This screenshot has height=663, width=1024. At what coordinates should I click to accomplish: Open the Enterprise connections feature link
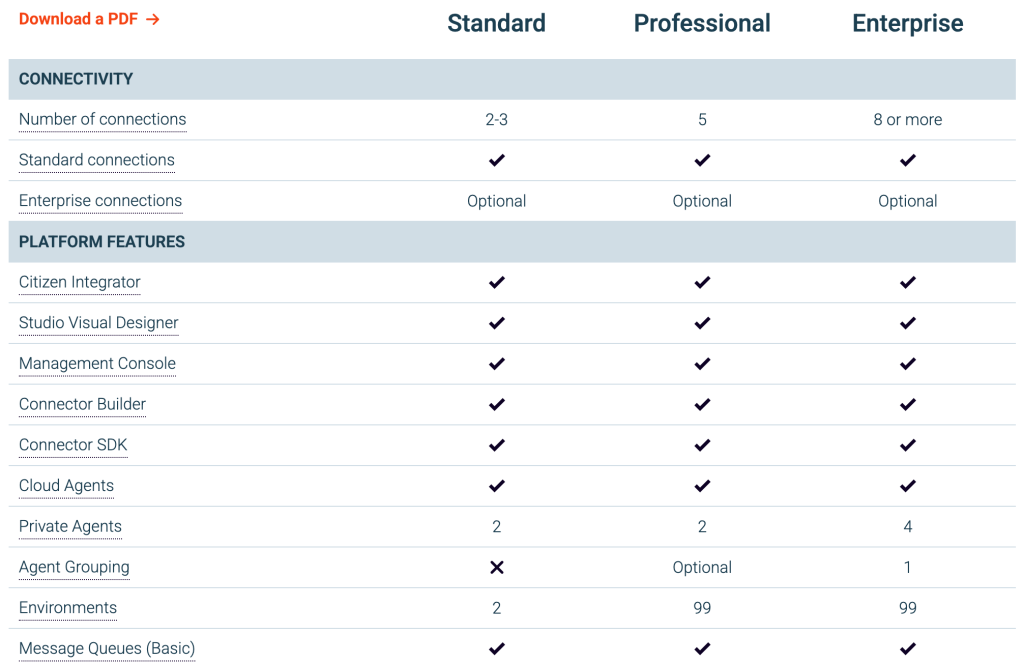tap(100, 201)
